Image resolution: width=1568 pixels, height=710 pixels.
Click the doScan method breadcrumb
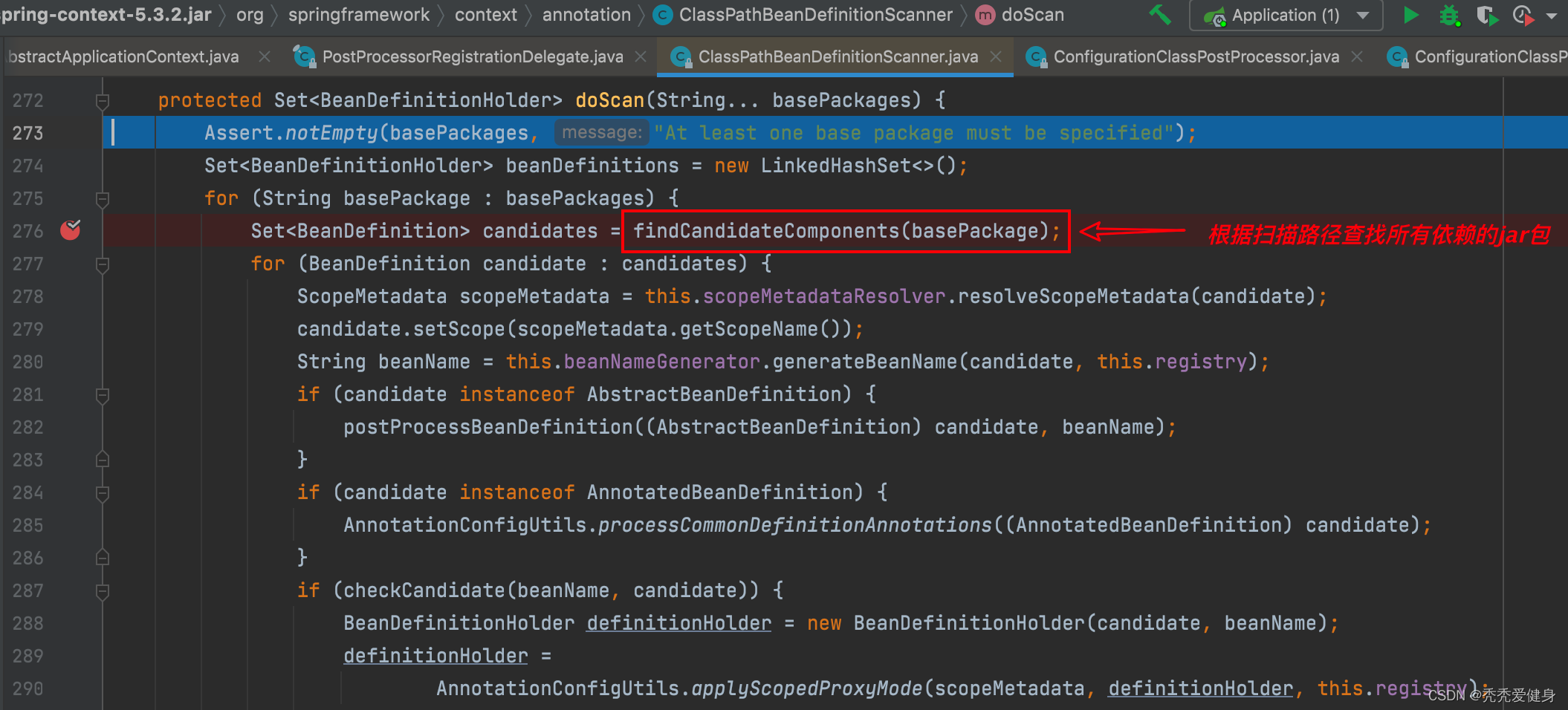click(1020, 15)
